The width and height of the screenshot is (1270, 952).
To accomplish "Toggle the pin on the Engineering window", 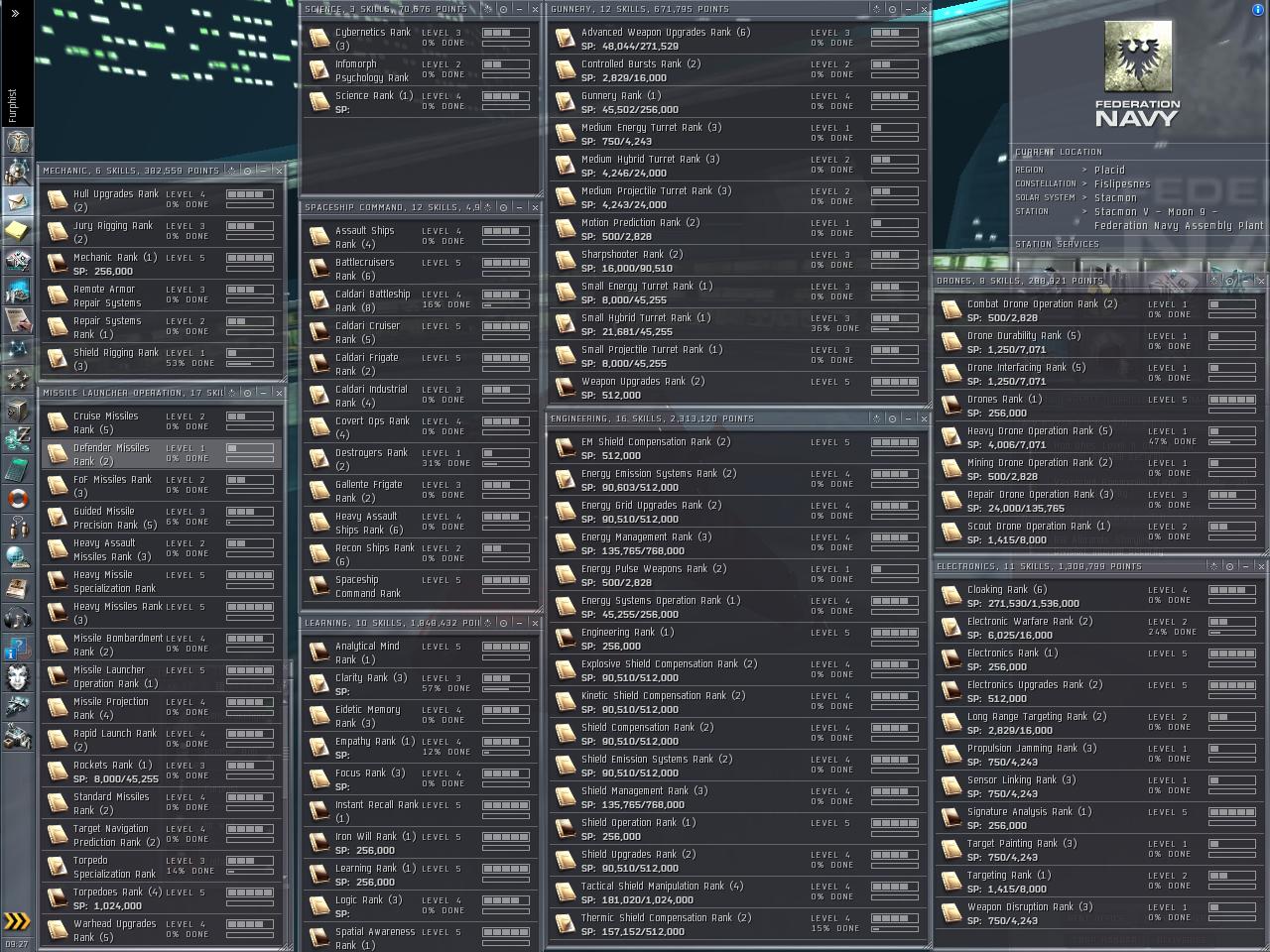I will pyautogui.click(x=876, y=418).
